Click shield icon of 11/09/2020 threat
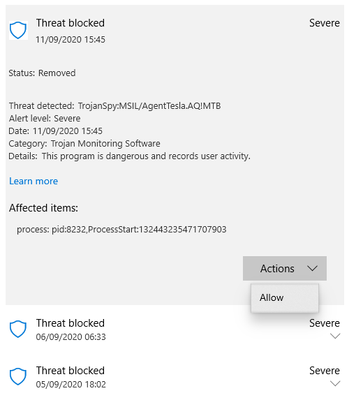The width and height of the screenshot is (363, 400). coord(18,30)
